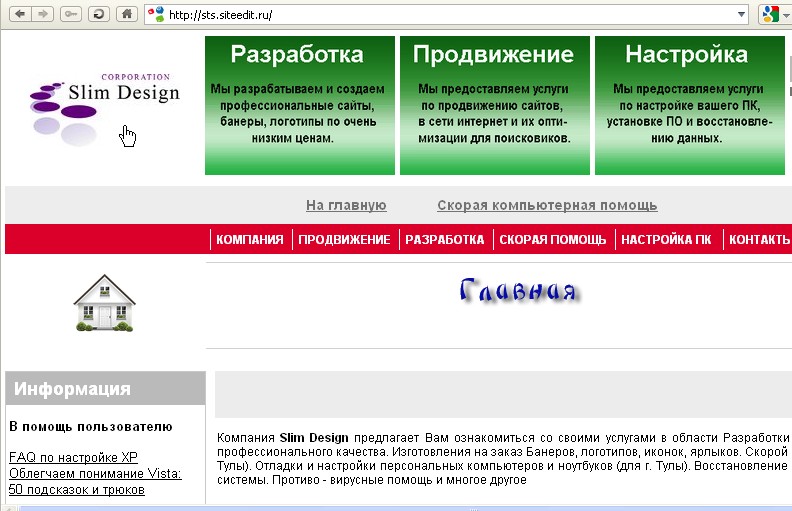Select ПРОДВИЖЕНИЕ in the red navigation bar

pos(344,240)
